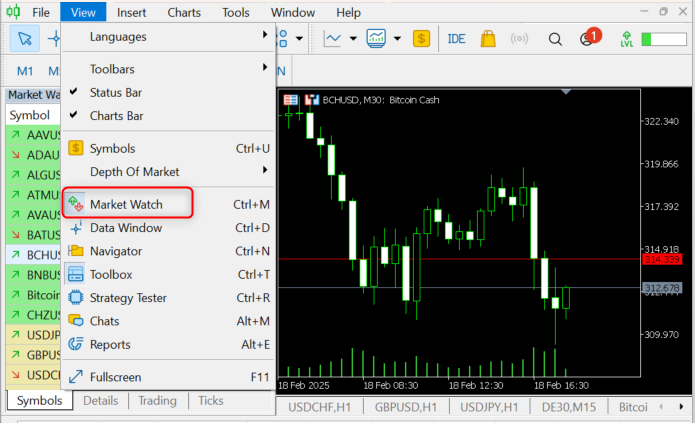Click the gold dollar symbols toolbar icon
Viewport: 695px width, 423px height.
[x=421, y=39]
